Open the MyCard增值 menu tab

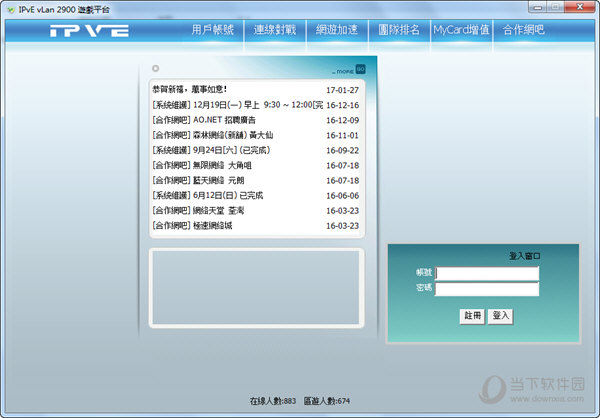pos(461,30)
